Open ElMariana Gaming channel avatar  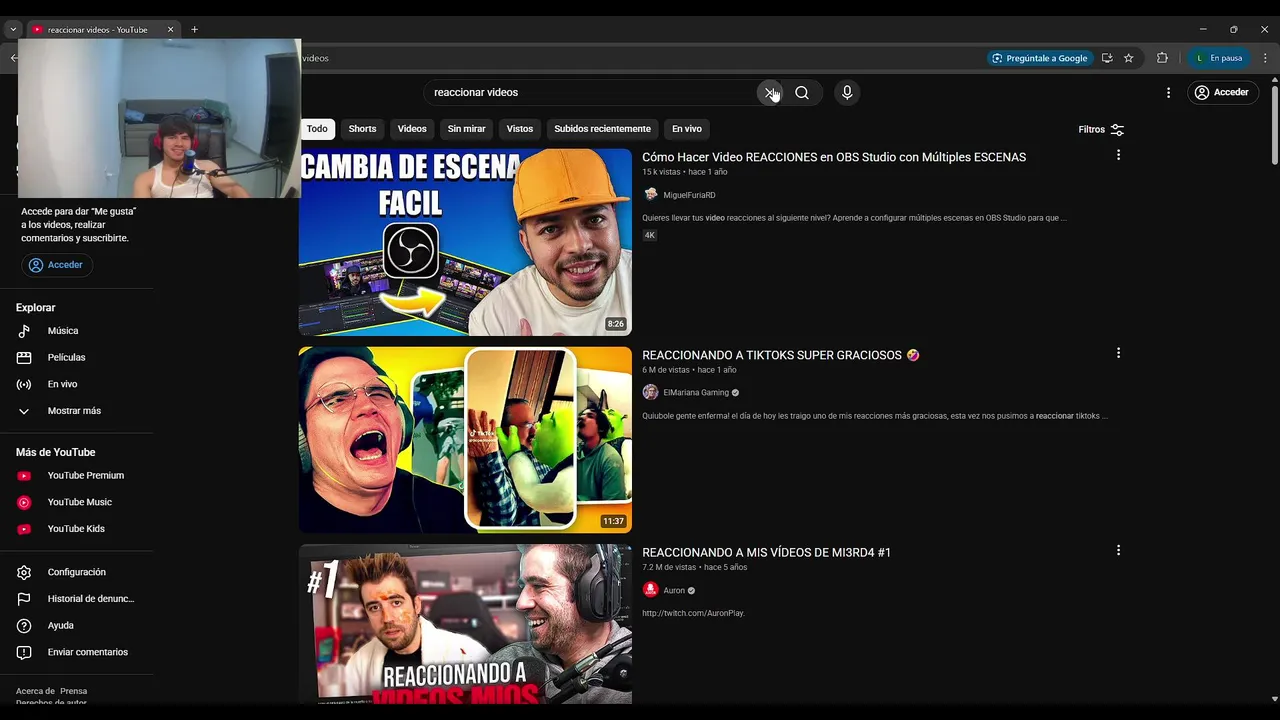tap(650, 392)
